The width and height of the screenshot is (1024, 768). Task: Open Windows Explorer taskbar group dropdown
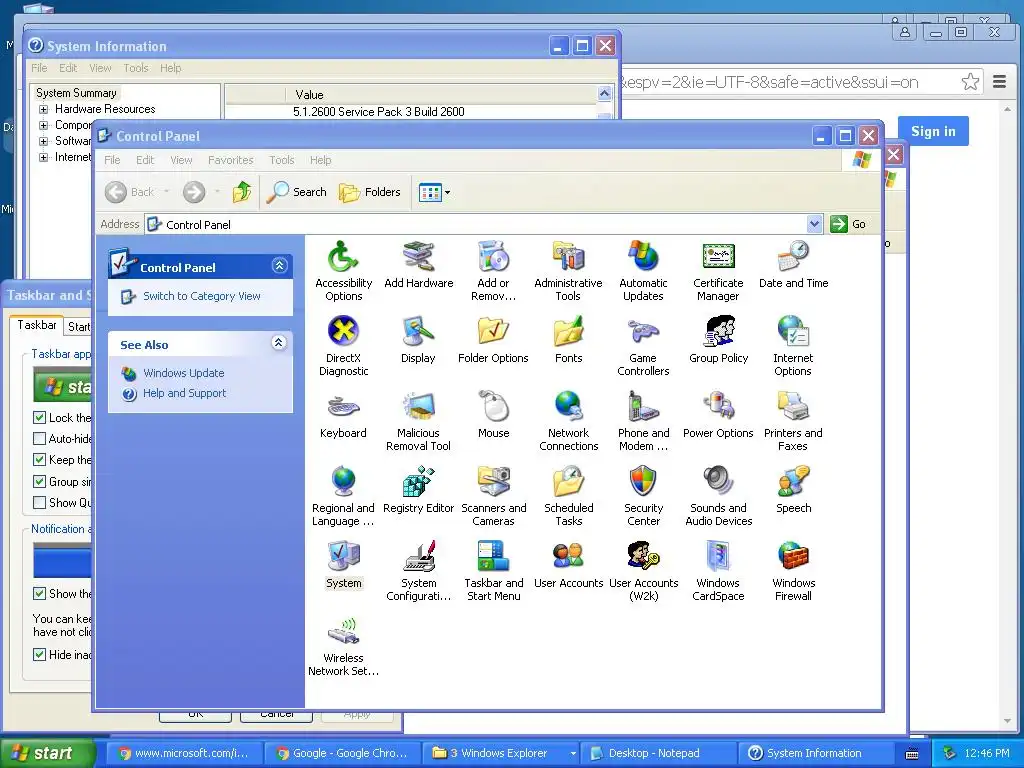tap(573, 753)
